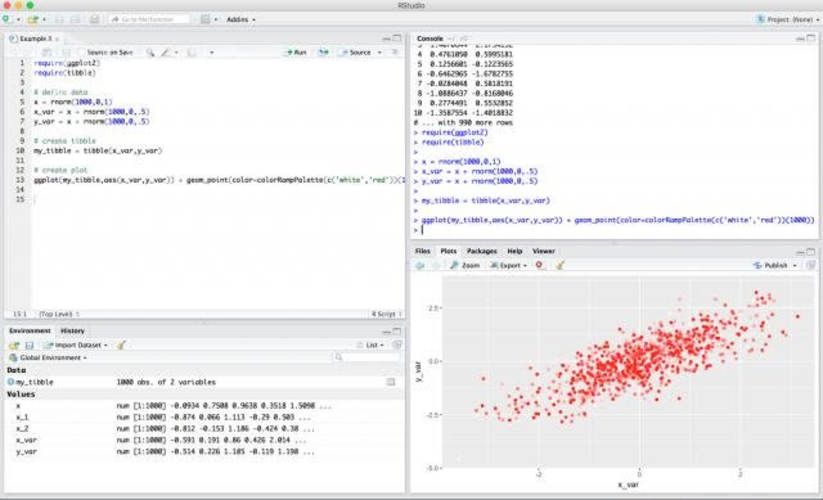Viewport: 823px width, 500px height.
Task: Click the Publish button
Action: (771, 265)
